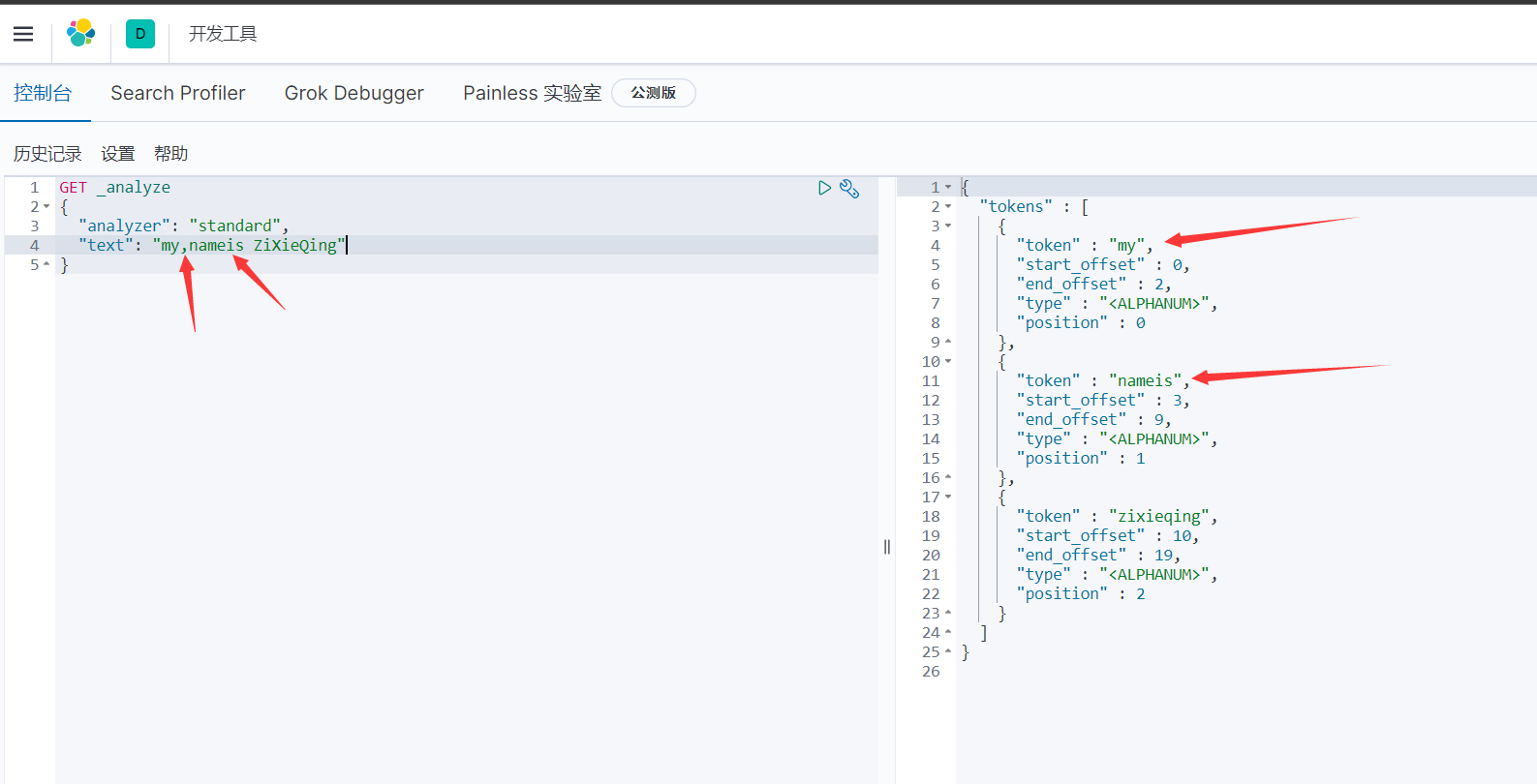Image resolution: width=1537 pixels, height=784 pixels.
Task: Switch to the 控制台 tab
Action: point(43,93)
